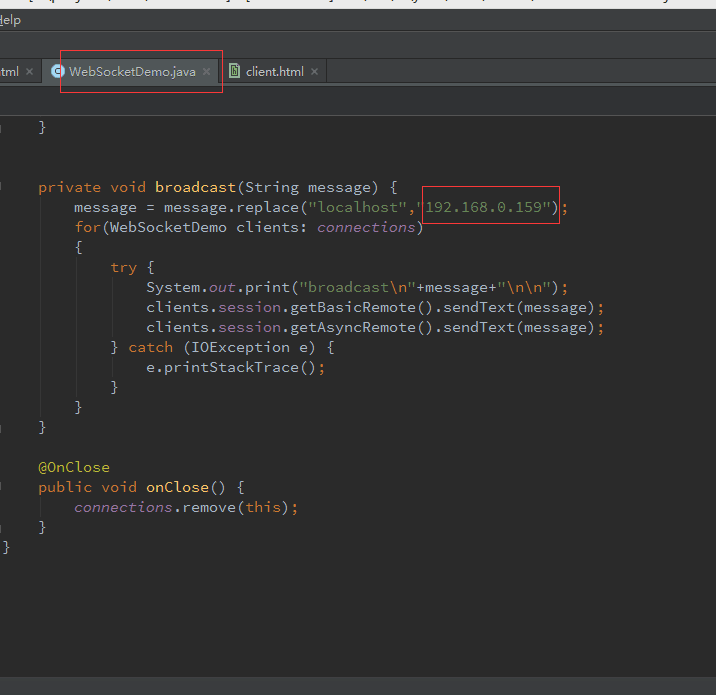Close the WebSocketDemo.java tab
The height and width of the screenshot is (695, 716).
point(207,72)
